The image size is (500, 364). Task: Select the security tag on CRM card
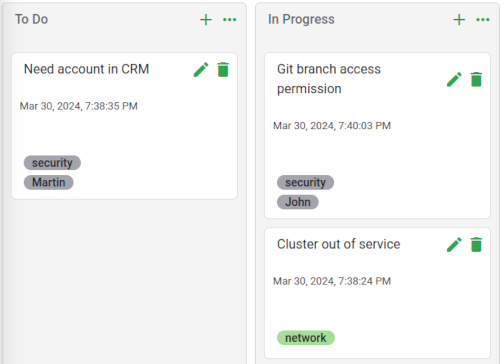pos(52,163)
